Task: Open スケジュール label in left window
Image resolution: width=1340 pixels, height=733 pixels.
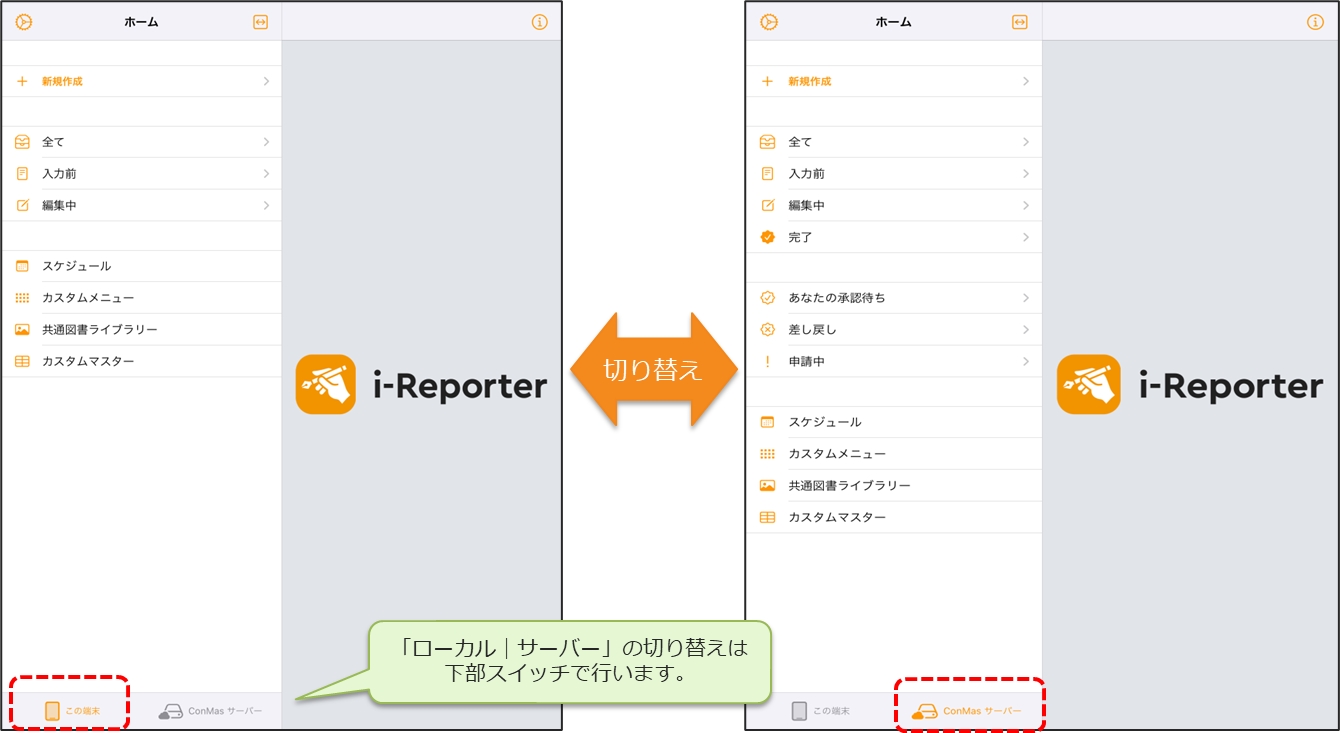Action: [76, 266]
